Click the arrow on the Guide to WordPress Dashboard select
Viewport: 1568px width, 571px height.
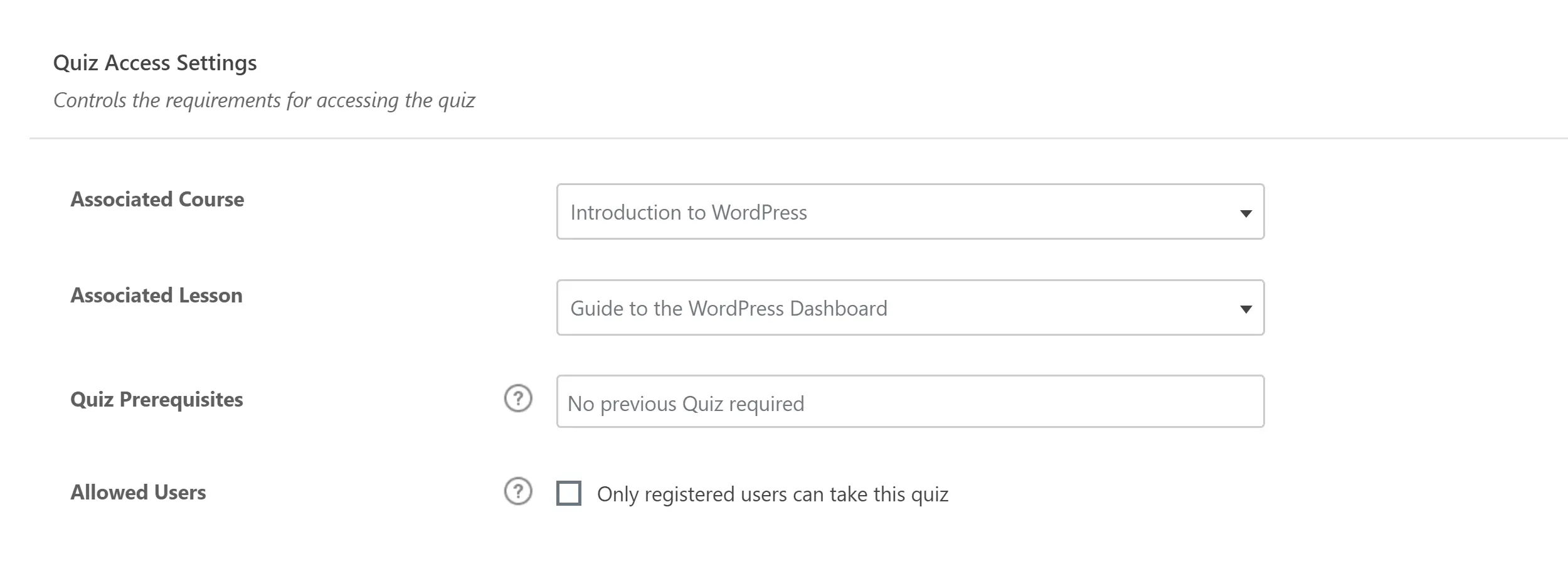click(x=1246, y=309)
